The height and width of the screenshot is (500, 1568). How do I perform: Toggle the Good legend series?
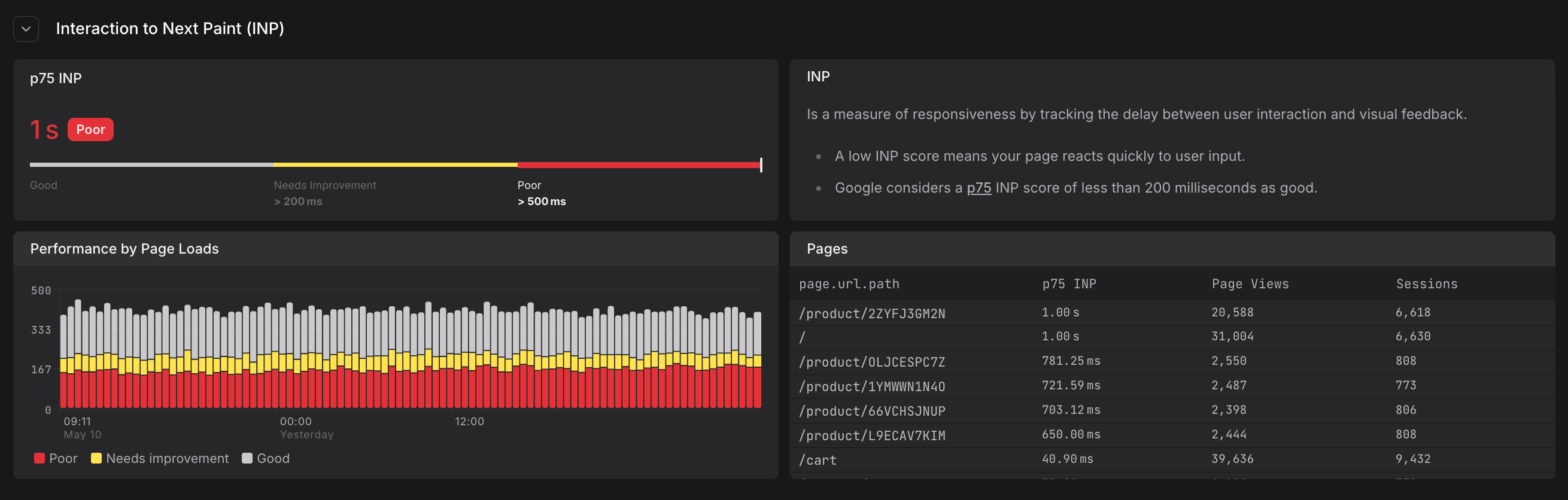tap(266, 458)
